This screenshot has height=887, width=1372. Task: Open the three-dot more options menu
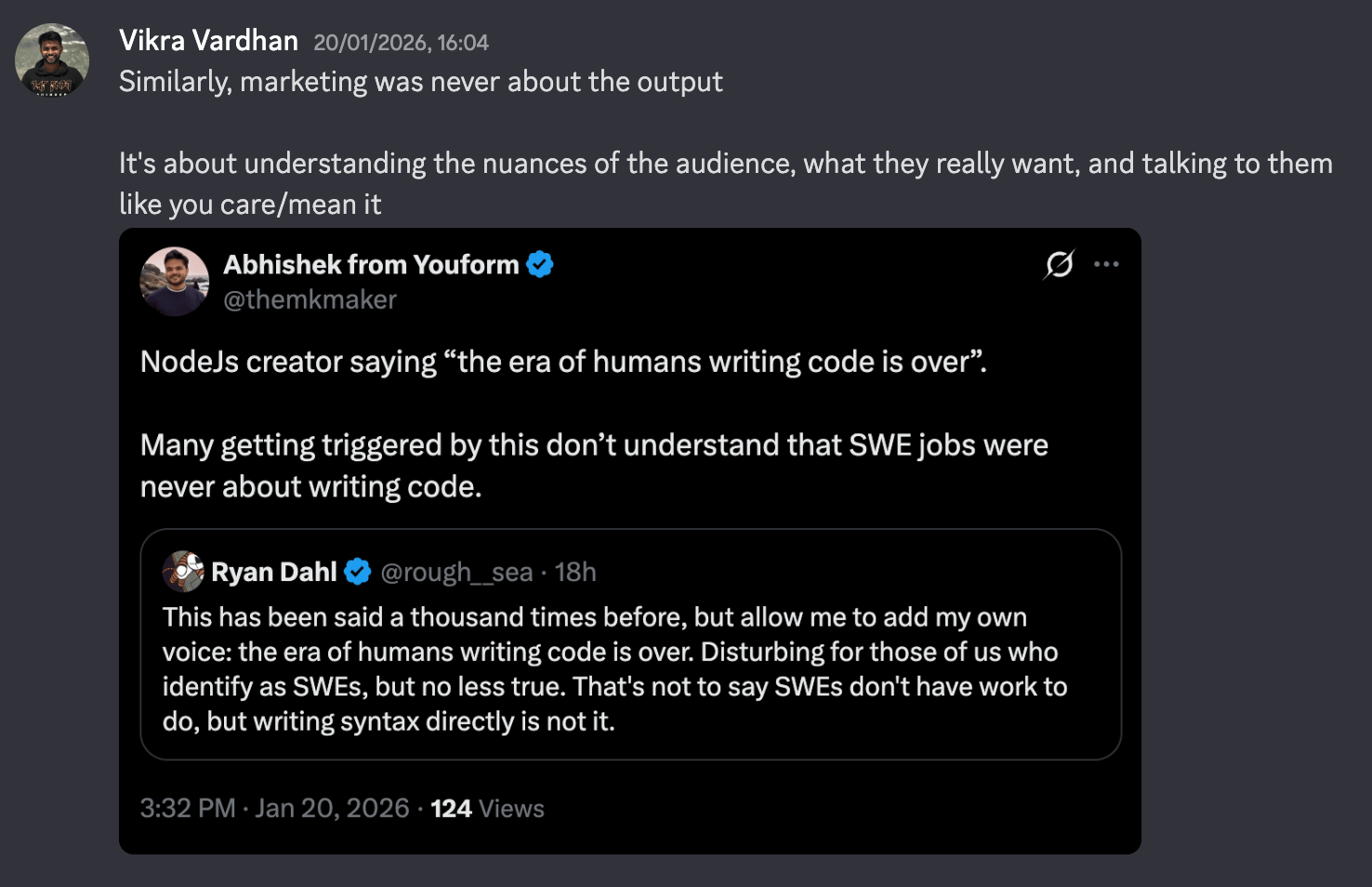click(x=1106, y=265)
